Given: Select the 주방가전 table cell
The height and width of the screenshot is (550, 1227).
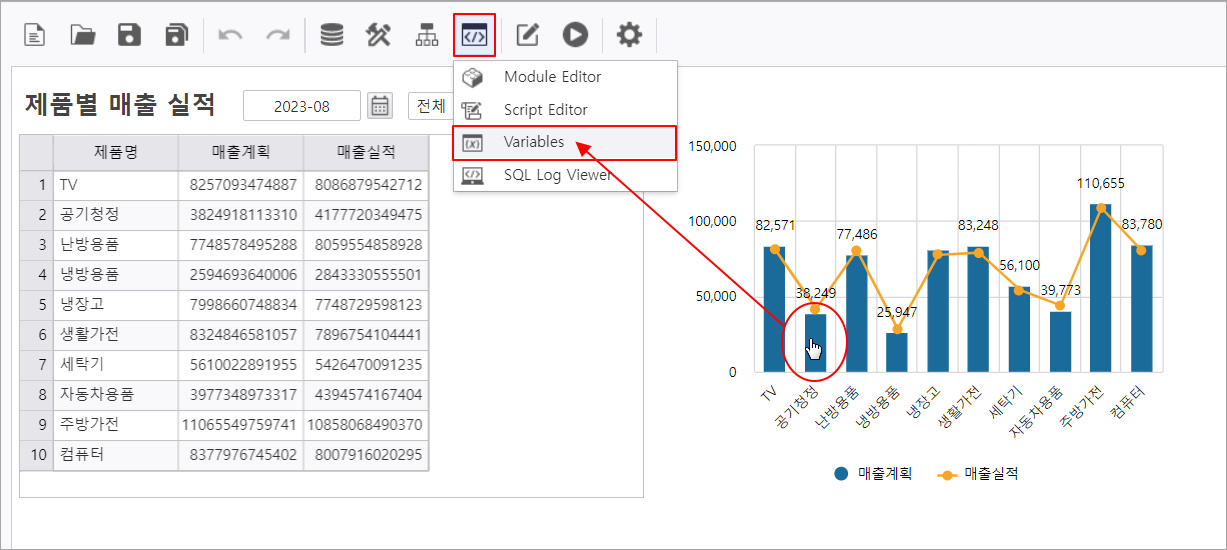Looking at the screenshot, I should pyautogui.click(x=116, y=425).
